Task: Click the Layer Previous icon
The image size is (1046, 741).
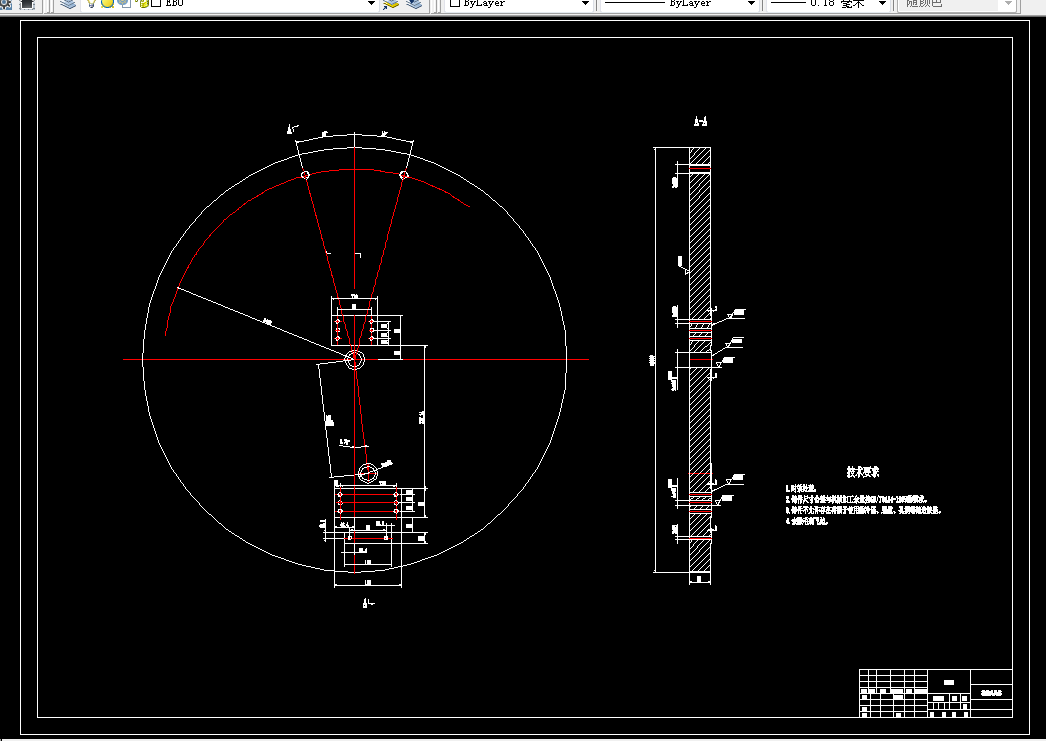Action: click(x=414, y=4)
